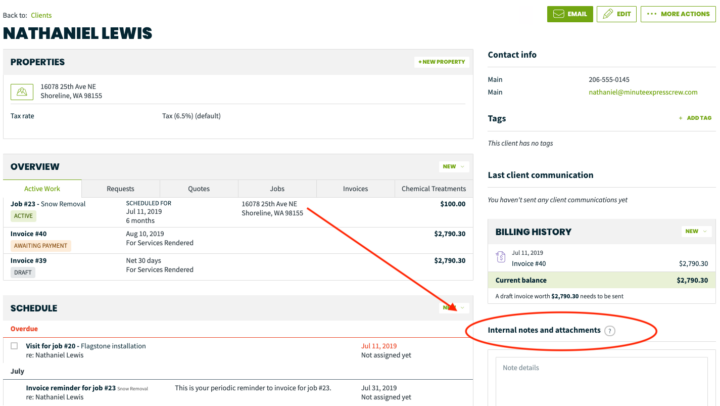The height and width of the screenshot is (406, 720).
Task: Click the property map icon
Action: 20,91
